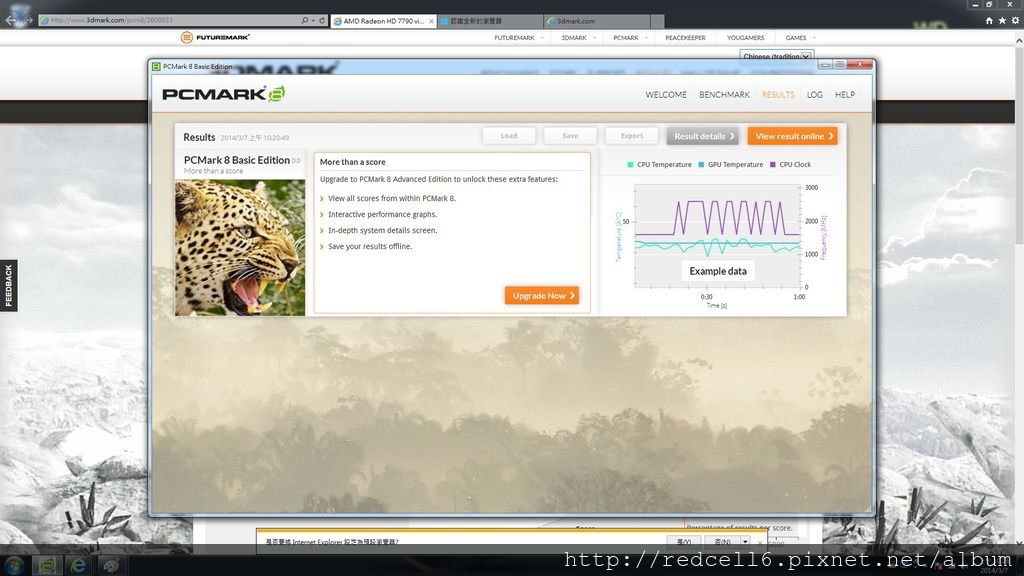Open the browser Tools gear icon
This screenshot has height=576, width=1024.
tap(1015, 21)
